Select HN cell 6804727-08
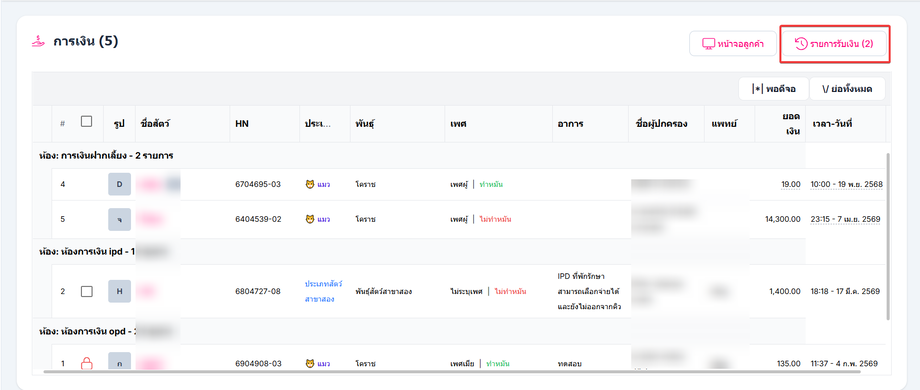The height and width of the screenshot is (390, 920). point(258,291)
